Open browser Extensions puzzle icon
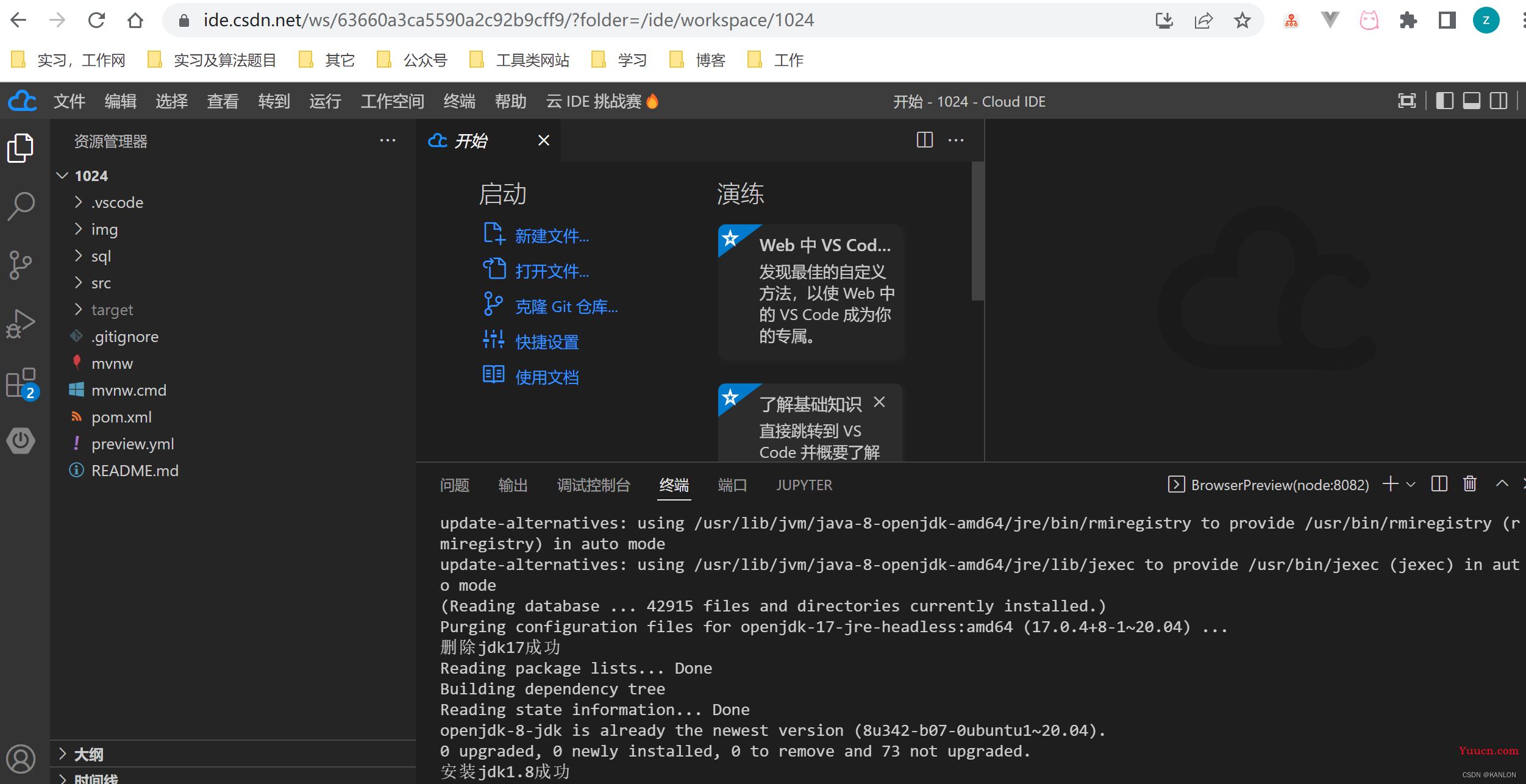This screenshot has height=784, width=1526. pyautogui.click(x=1408, y=20)
